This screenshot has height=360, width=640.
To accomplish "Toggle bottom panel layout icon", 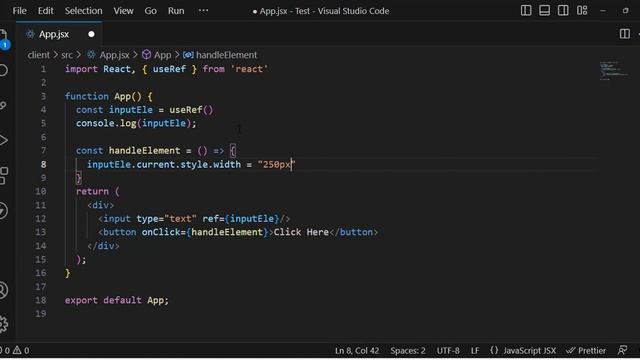I will (x=544, y=11).
